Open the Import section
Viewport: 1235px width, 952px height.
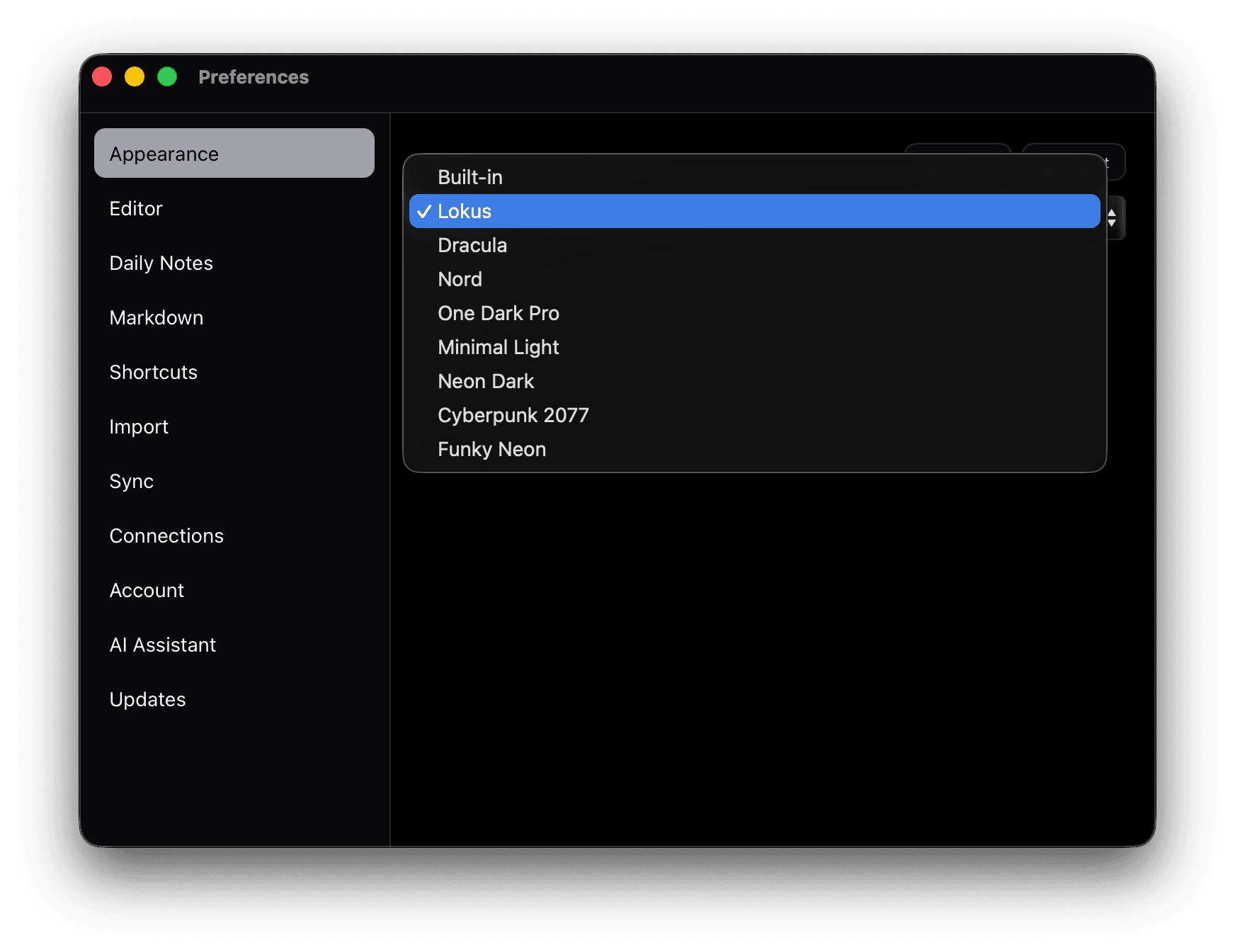139,426
